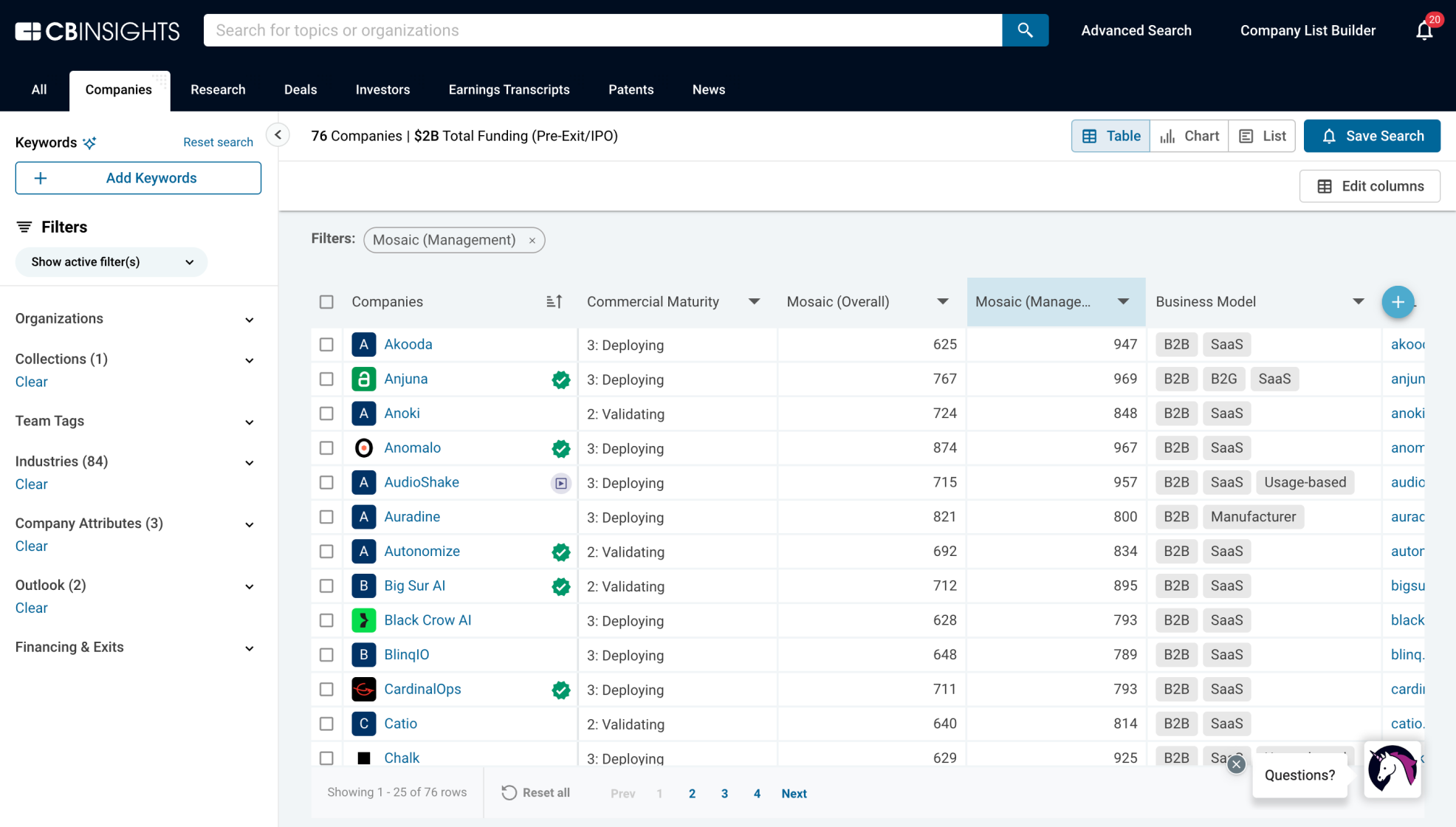
Task: Remove the Mosaic (Management) filter chip
Action: click(x=532, y=241)
